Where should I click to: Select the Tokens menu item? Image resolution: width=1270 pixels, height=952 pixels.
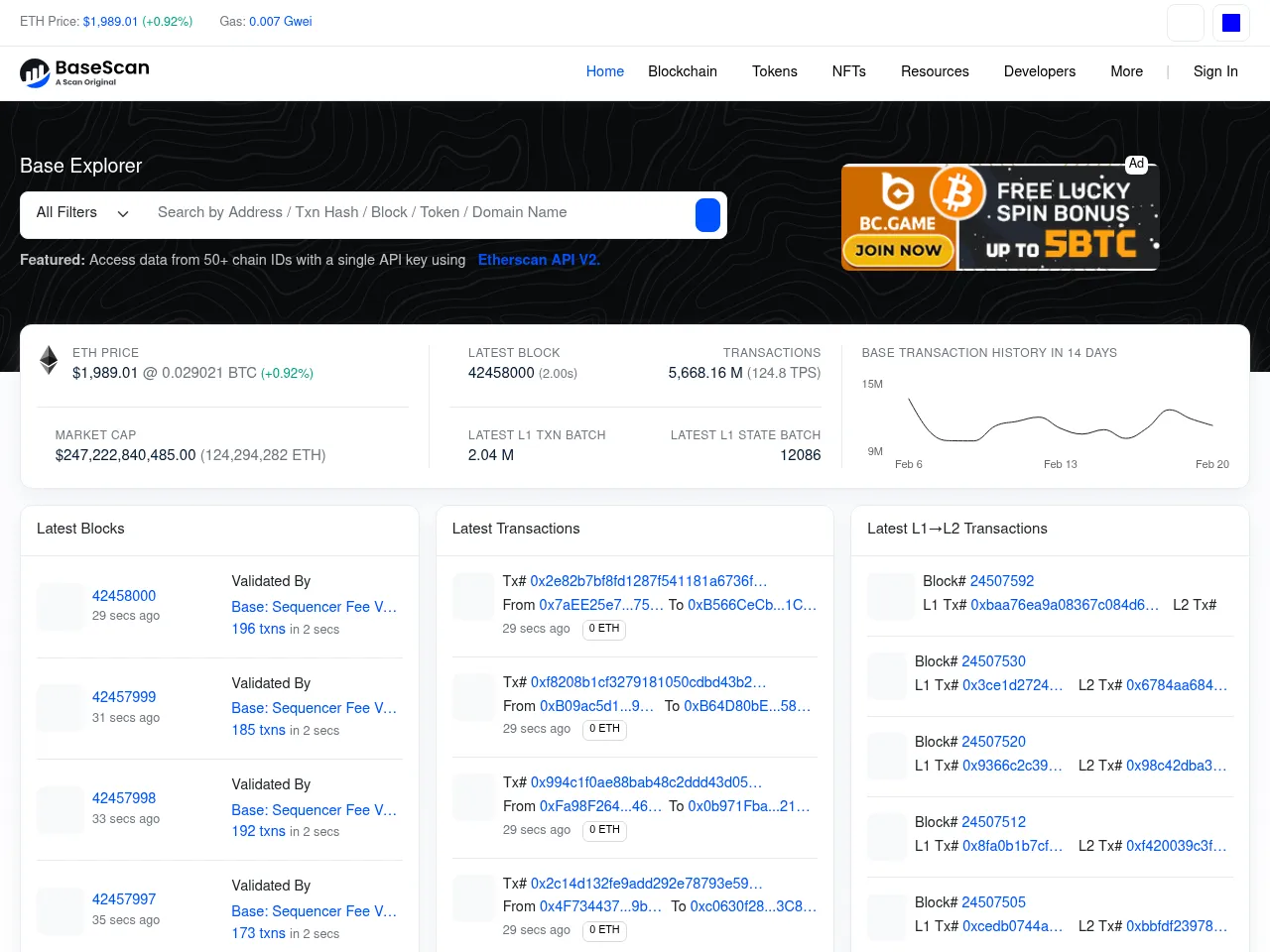(x=774, y=71)
